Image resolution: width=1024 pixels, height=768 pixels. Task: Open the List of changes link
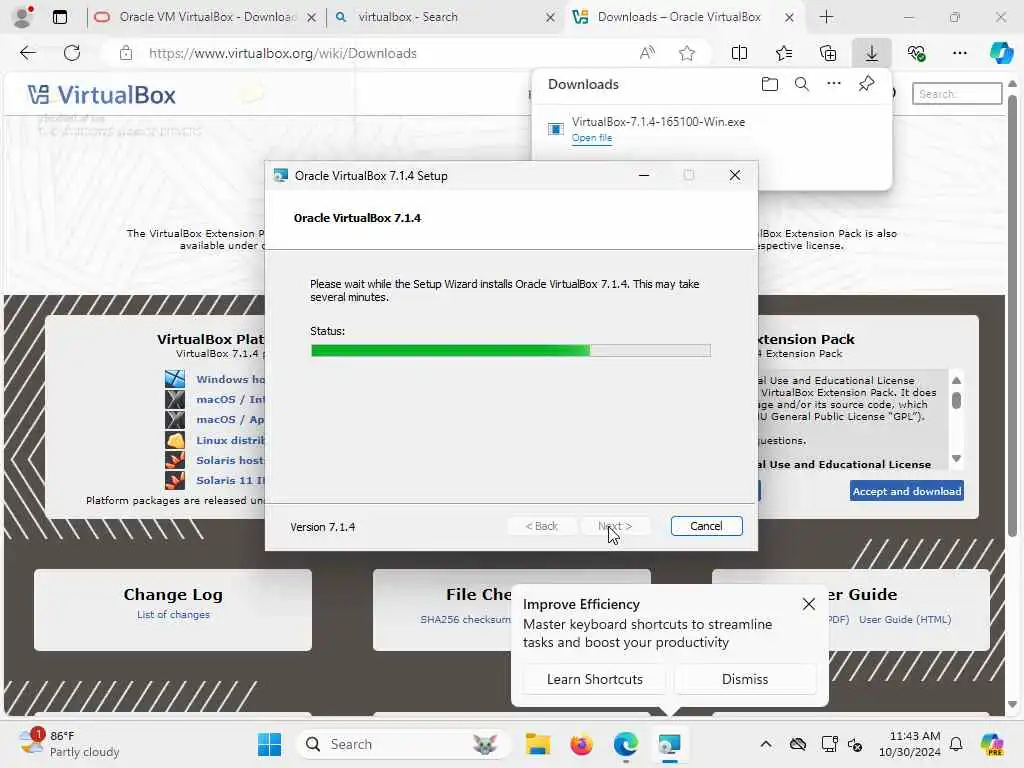click(x=173, y=615)
